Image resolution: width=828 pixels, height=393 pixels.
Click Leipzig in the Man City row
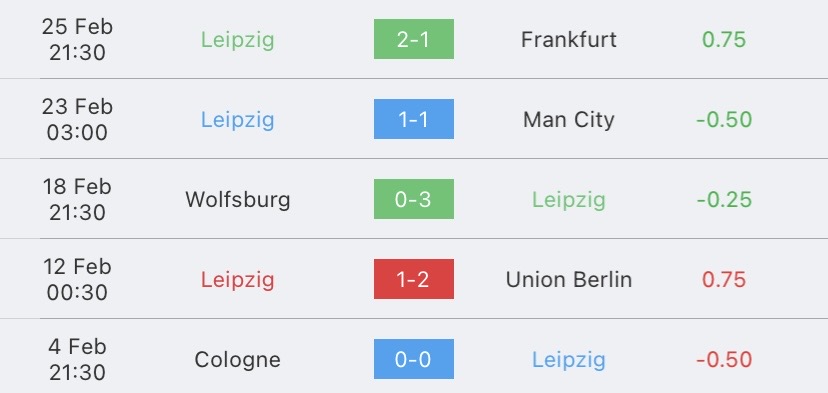238,120
